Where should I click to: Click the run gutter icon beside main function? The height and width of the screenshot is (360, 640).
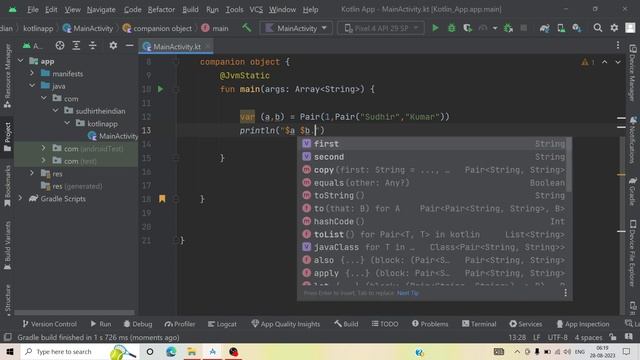(x=160, y=89)
